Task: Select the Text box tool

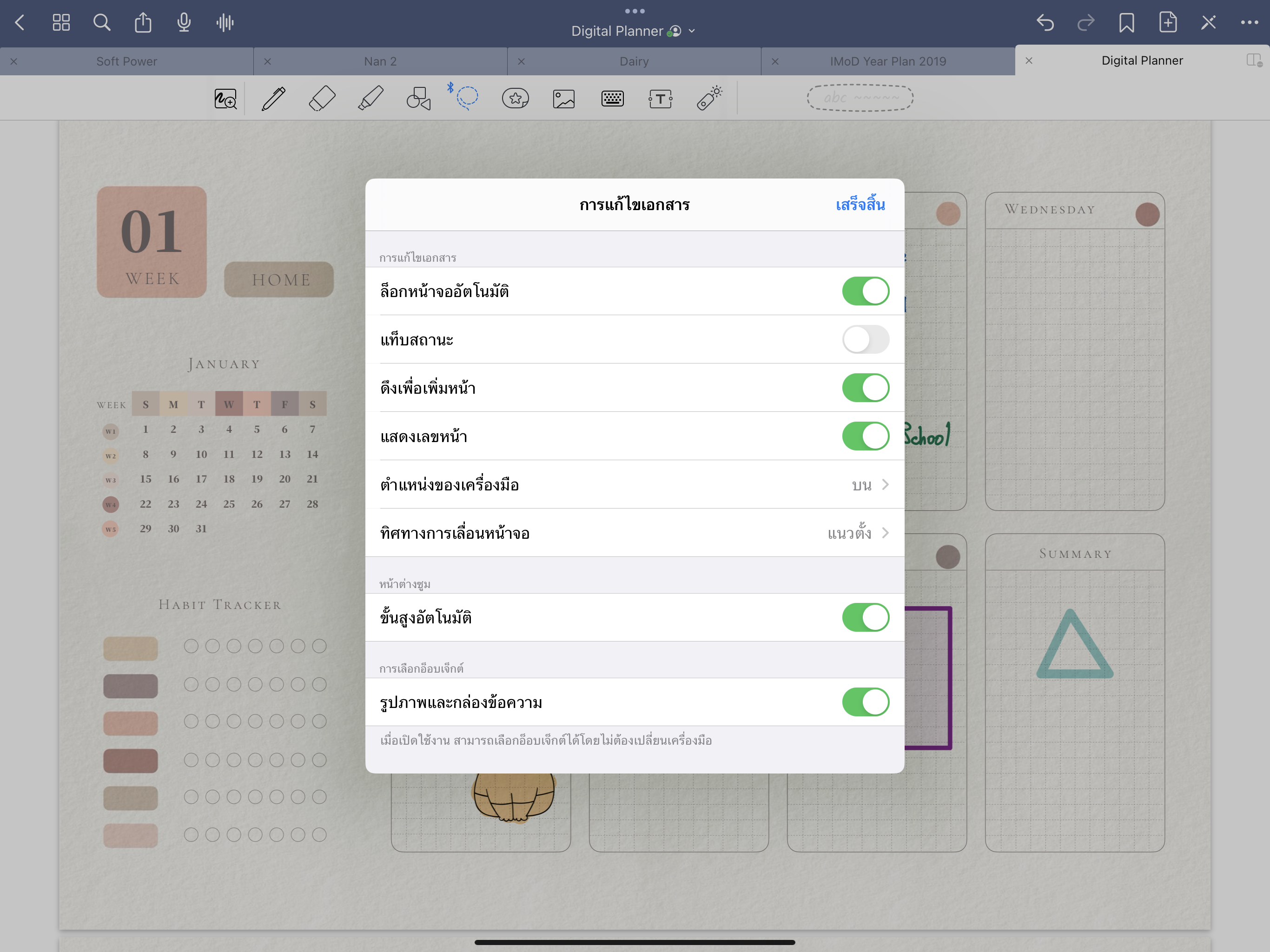Action: [660, 99]
